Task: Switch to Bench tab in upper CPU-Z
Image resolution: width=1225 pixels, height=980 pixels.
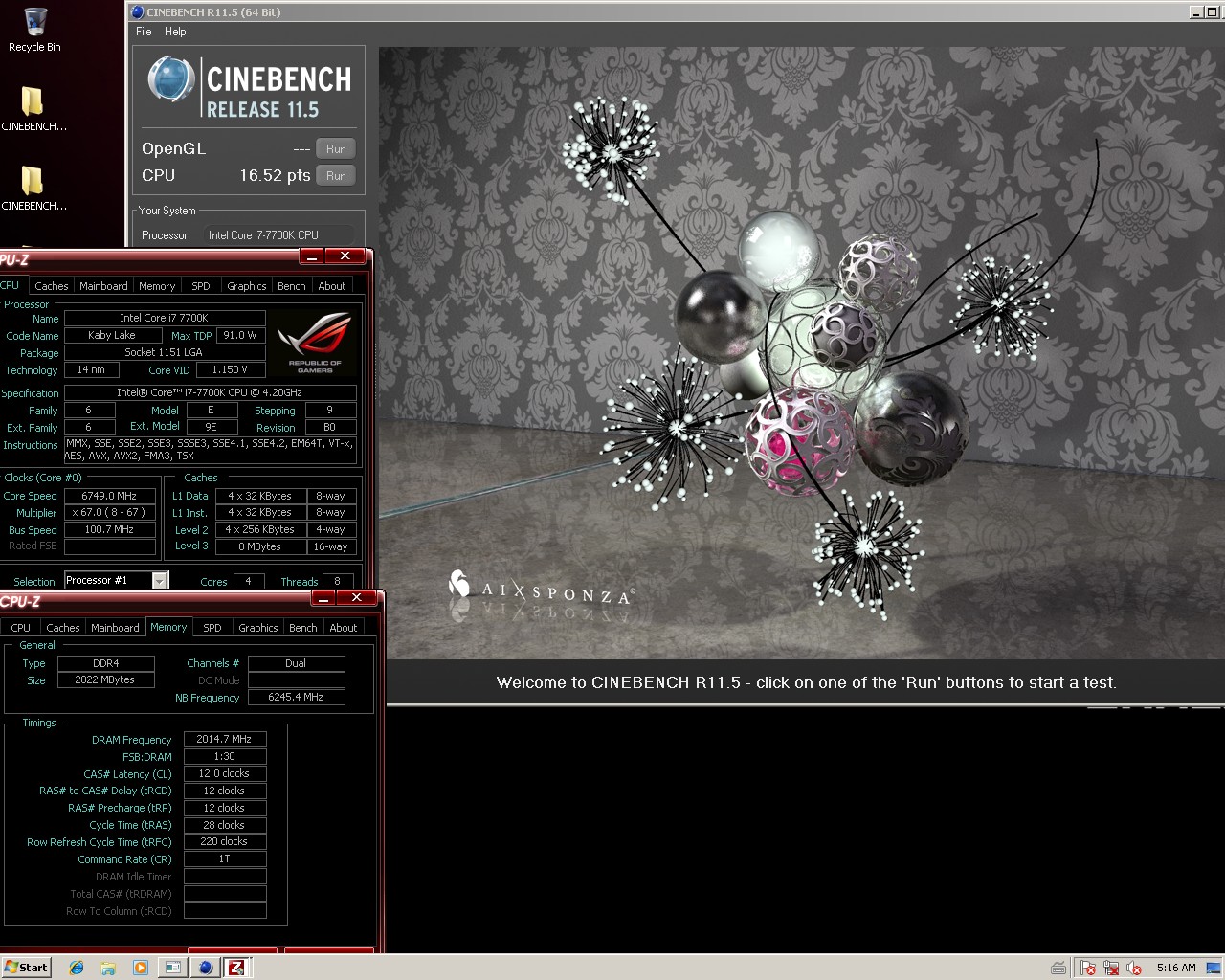Action: coord(292,286)
